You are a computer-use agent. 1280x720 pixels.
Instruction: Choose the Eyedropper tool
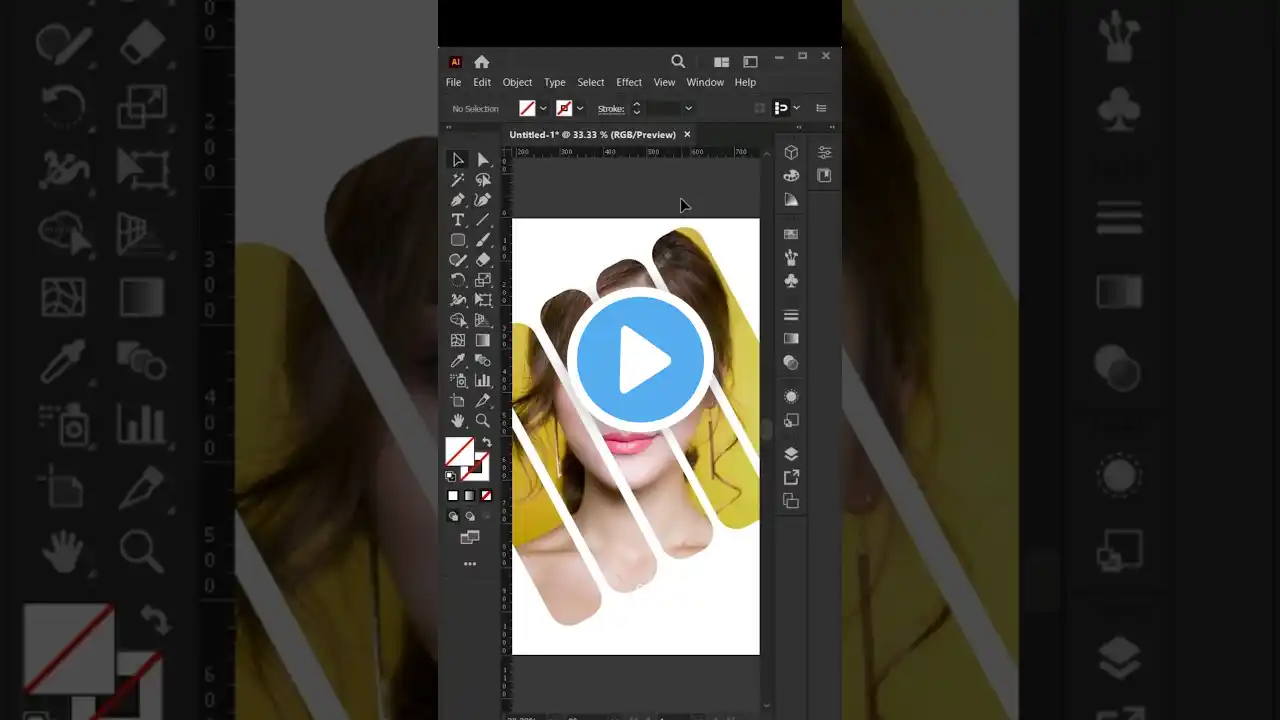point(457,360)
